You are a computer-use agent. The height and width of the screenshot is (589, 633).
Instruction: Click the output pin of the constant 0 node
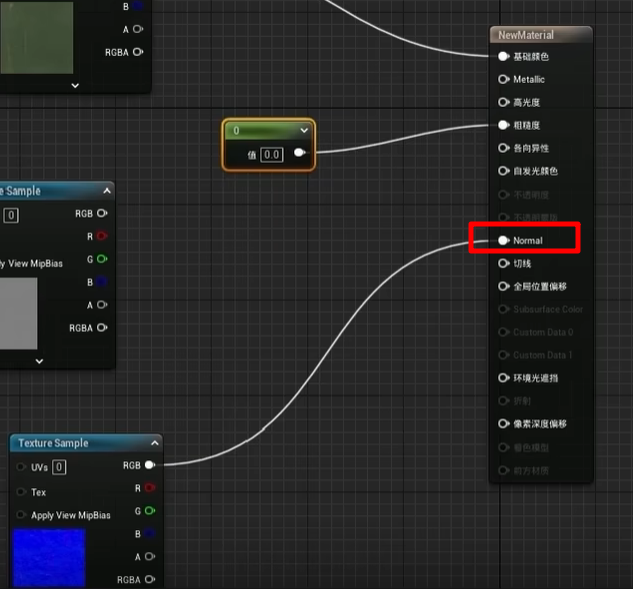click(x=300, y=153)
